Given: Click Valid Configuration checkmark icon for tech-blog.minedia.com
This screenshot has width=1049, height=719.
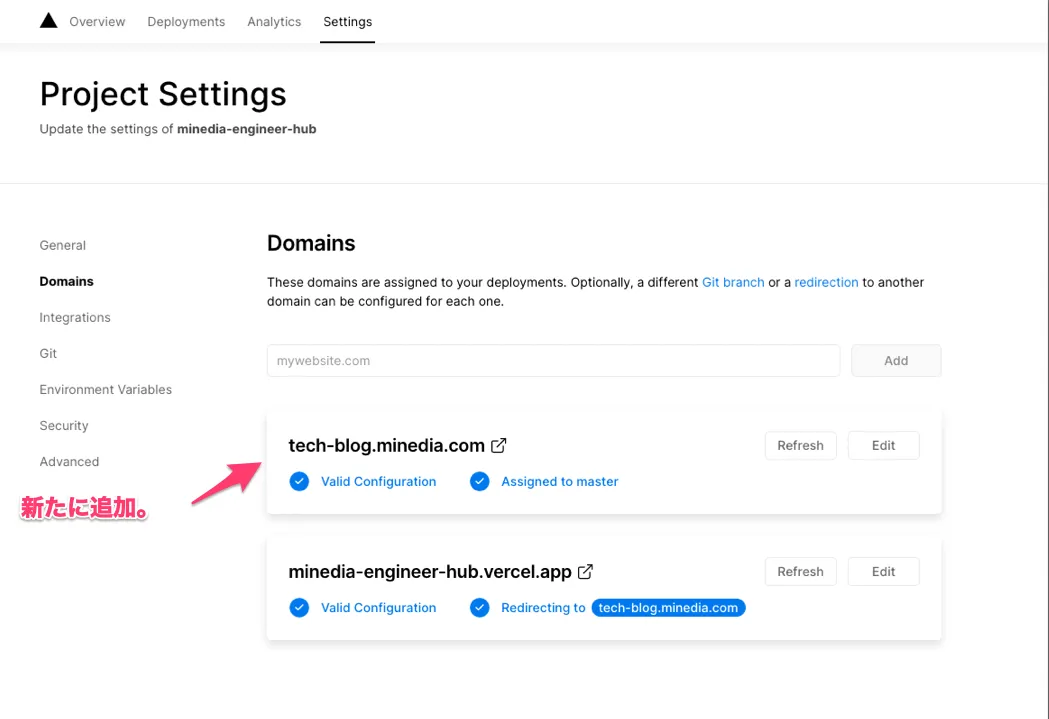Looking at the screenshot, I should click(x=299, y=482).
